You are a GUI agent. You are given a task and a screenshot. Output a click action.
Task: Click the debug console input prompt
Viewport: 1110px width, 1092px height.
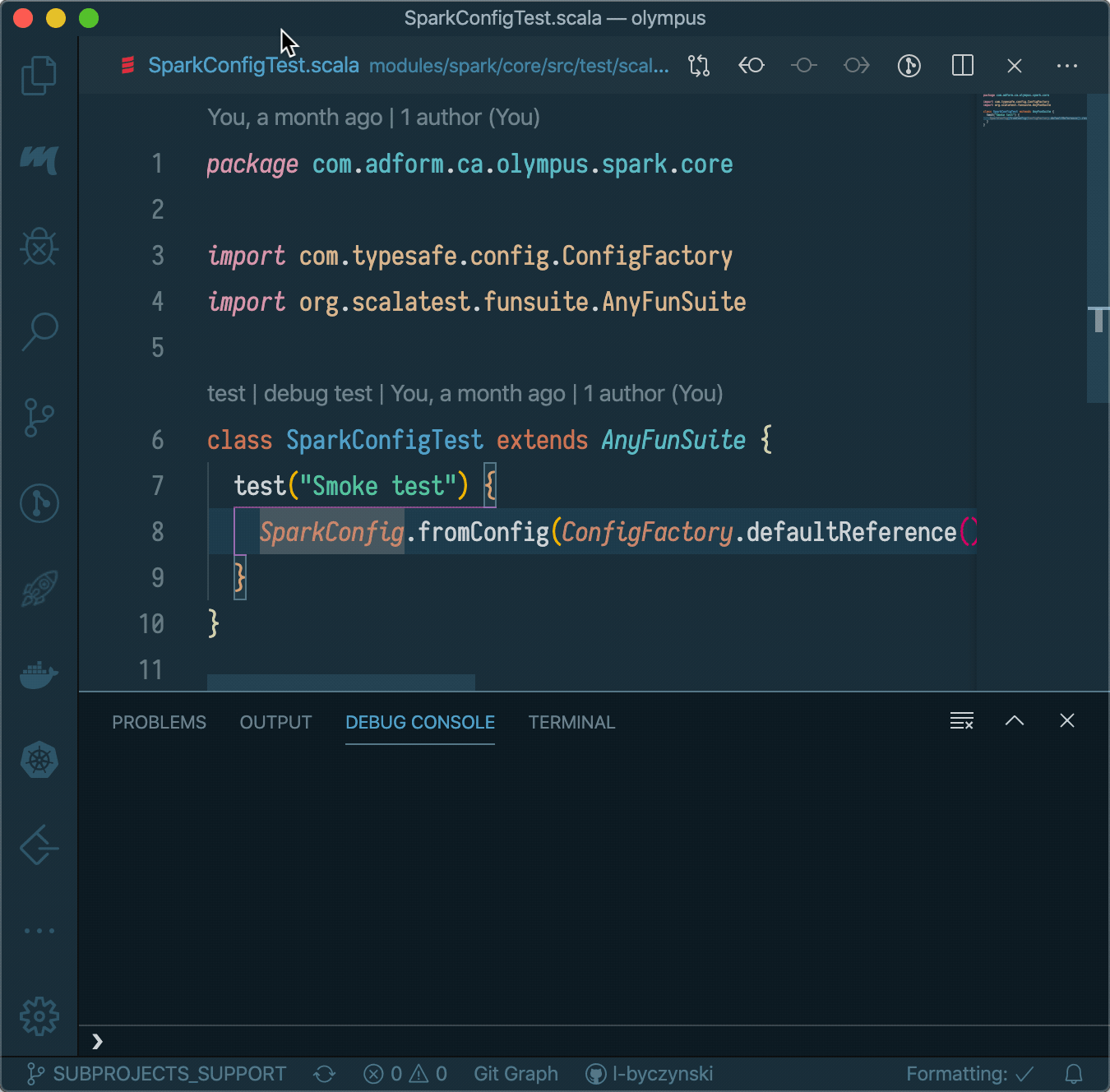[594, 1041]
